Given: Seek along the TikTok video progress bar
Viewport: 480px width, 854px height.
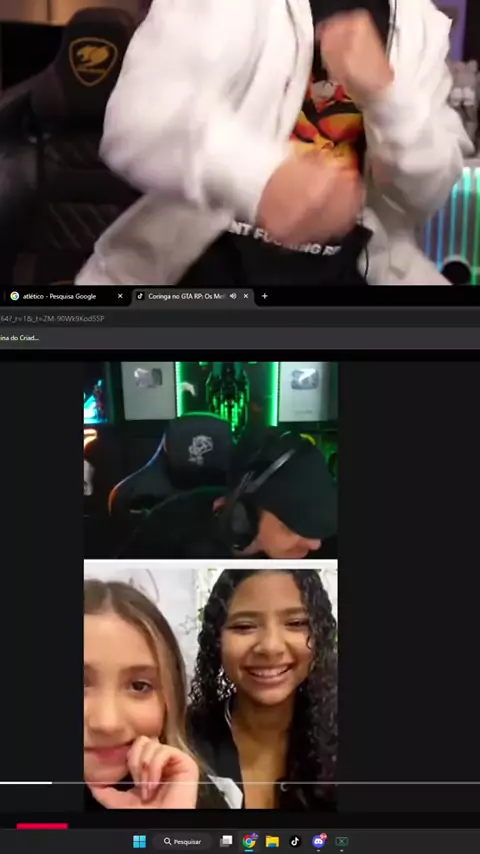Looking at the screenshot, I should 240,783.
